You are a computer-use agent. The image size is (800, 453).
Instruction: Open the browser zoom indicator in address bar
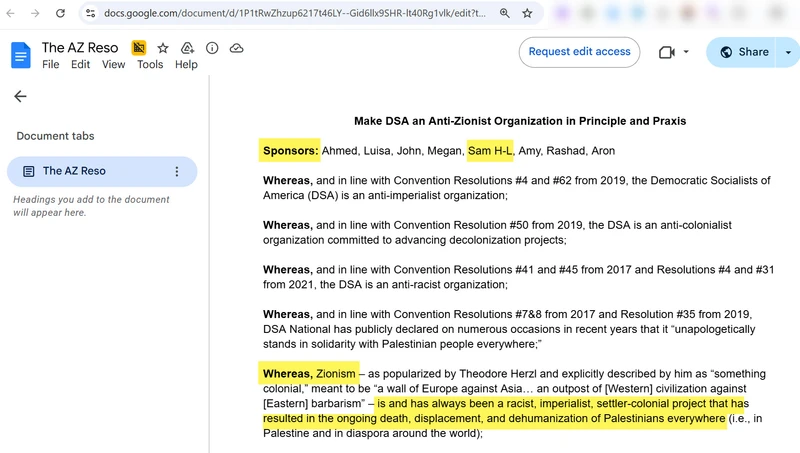click(x=504, y=14)
